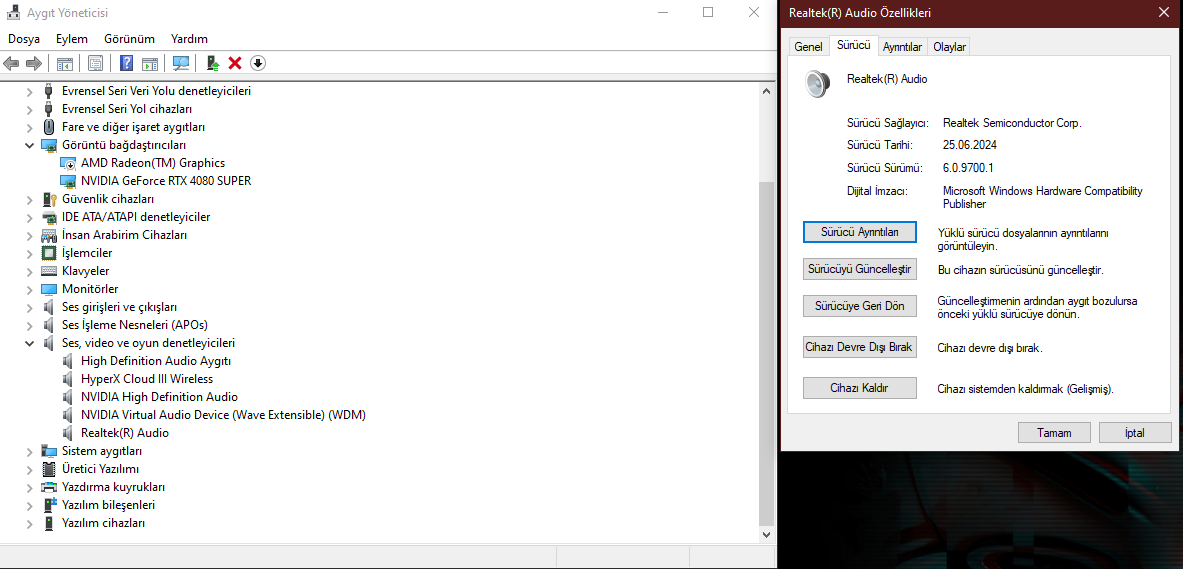
Task: Collapse Ses, video ve oyun denetleyicileri
Action: click(29, 343)
